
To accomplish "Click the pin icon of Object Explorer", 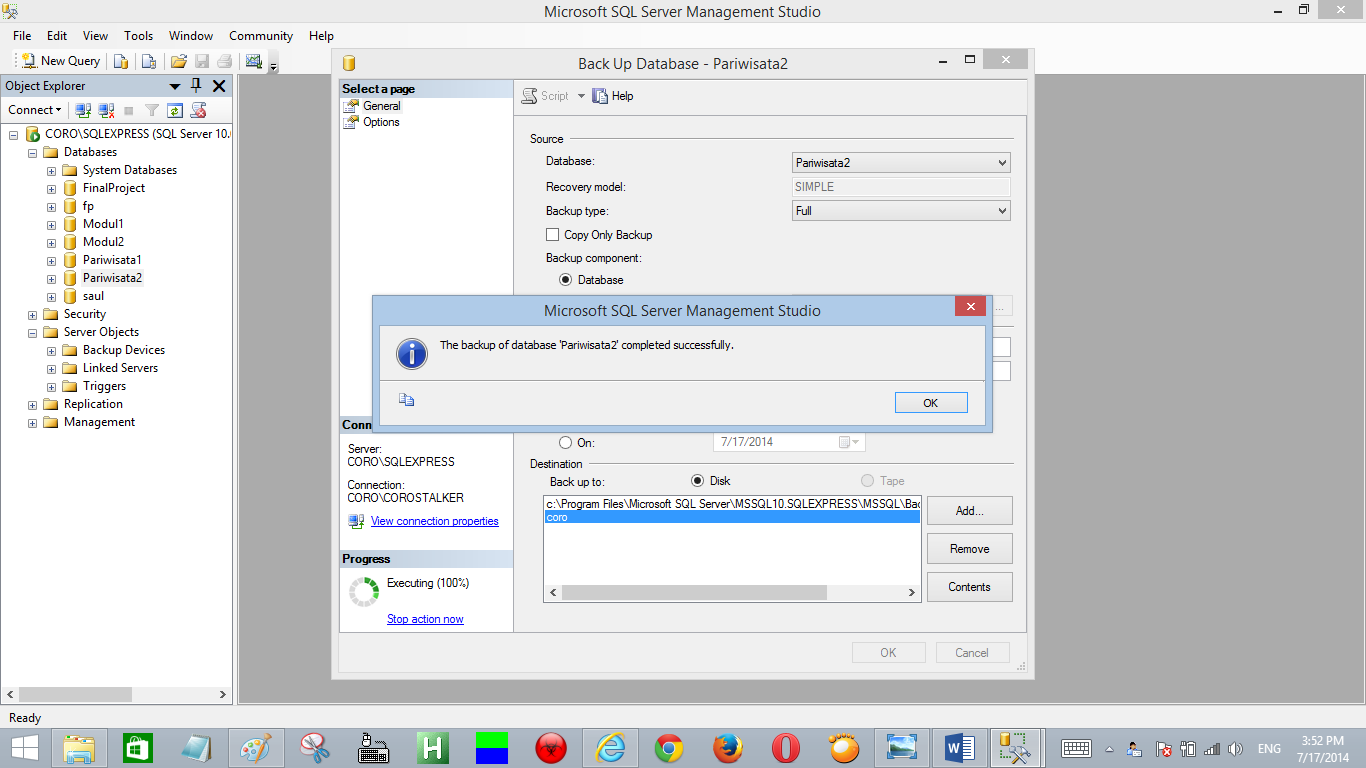I will pos(197,86).
